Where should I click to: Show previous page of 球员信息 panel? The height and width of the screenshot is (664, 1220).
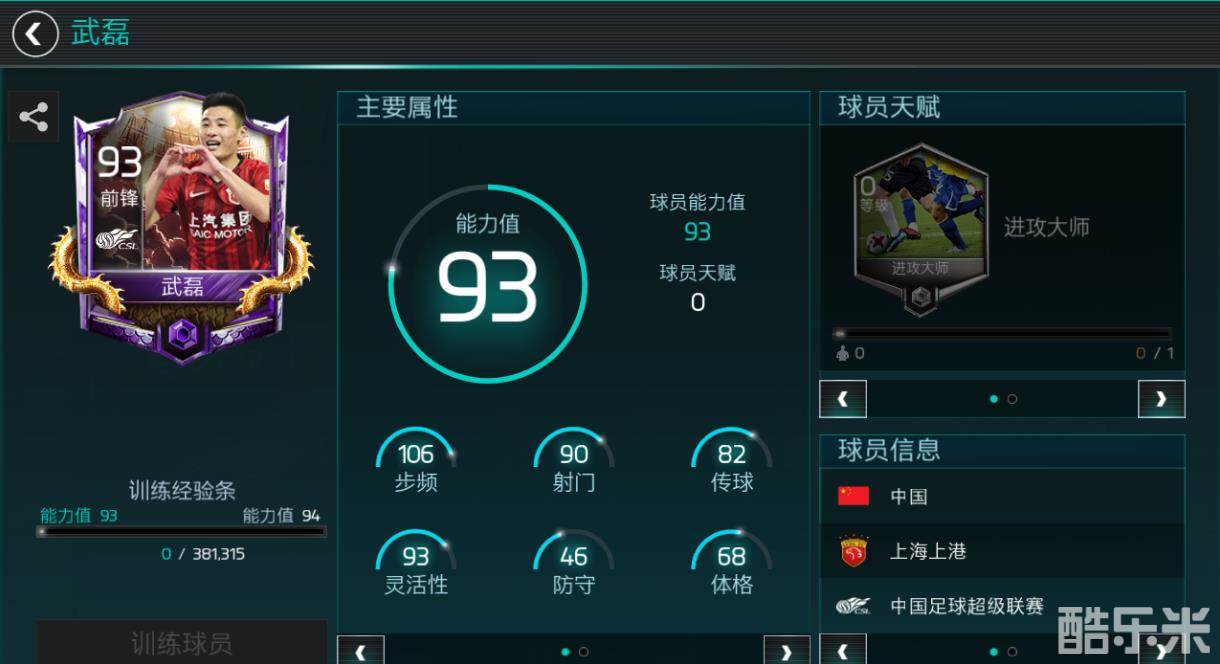tap(843, 651)
